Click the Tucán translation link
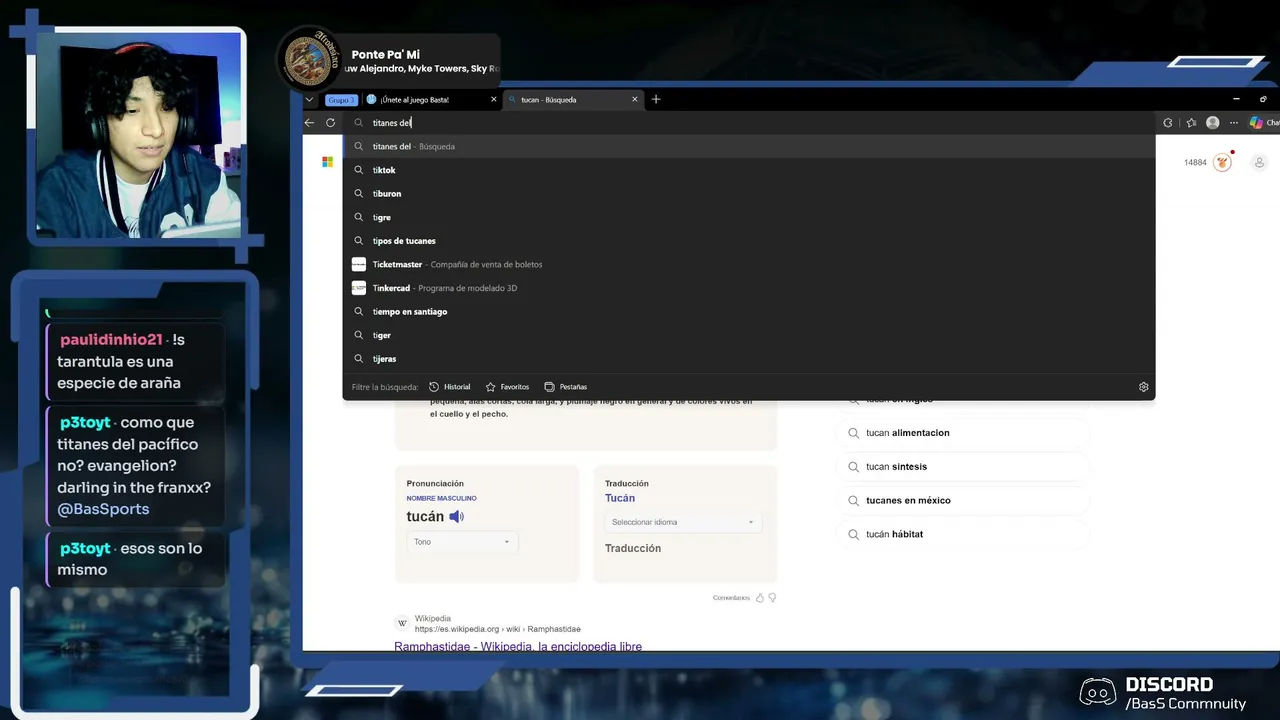Viewport: 1280px width, 720px height. coord(620,498)
